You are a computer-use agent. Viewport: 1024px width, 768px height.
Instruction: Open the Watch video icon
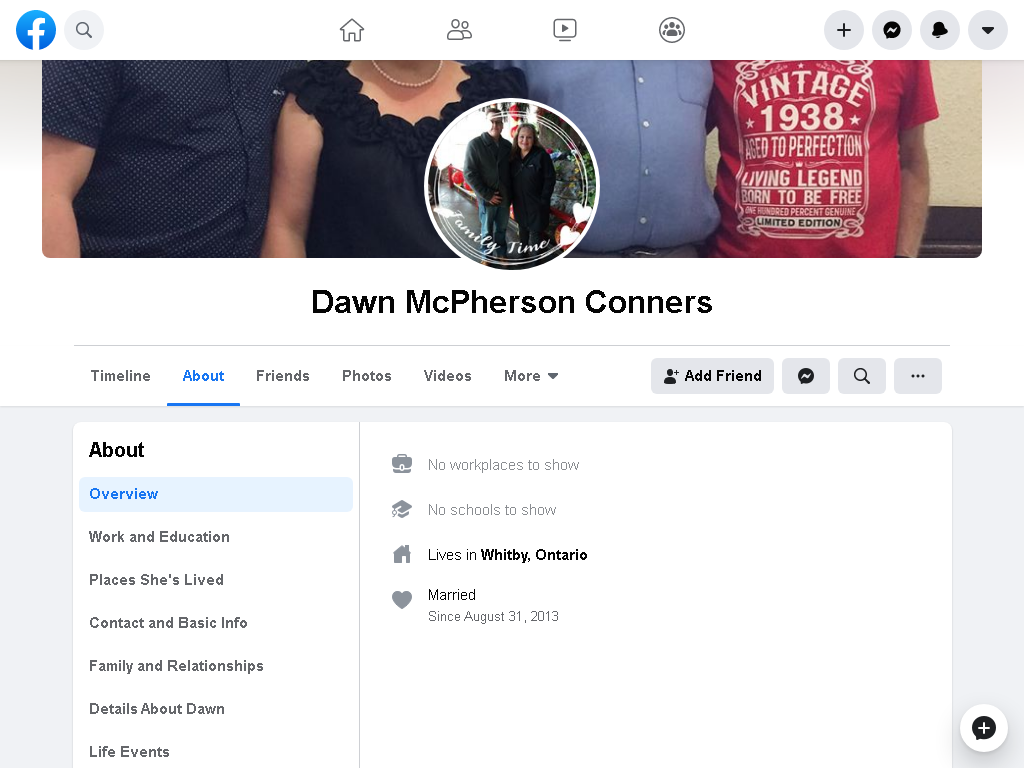(x=565, y=30)
